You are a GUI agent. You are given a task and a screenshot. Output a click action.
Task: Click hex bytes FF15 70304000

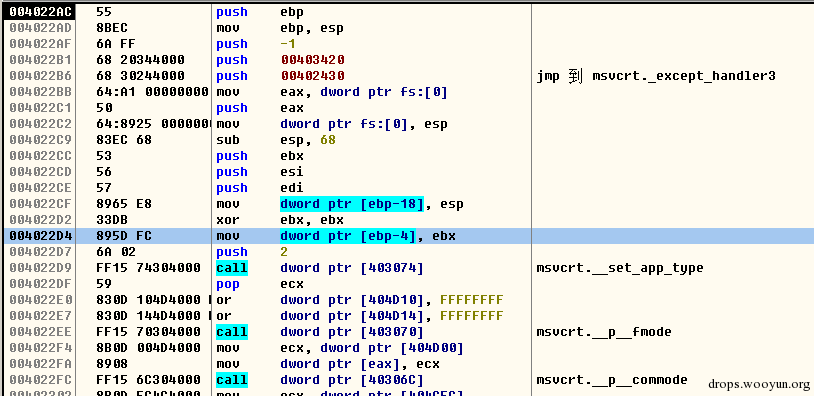click(148, 332)
